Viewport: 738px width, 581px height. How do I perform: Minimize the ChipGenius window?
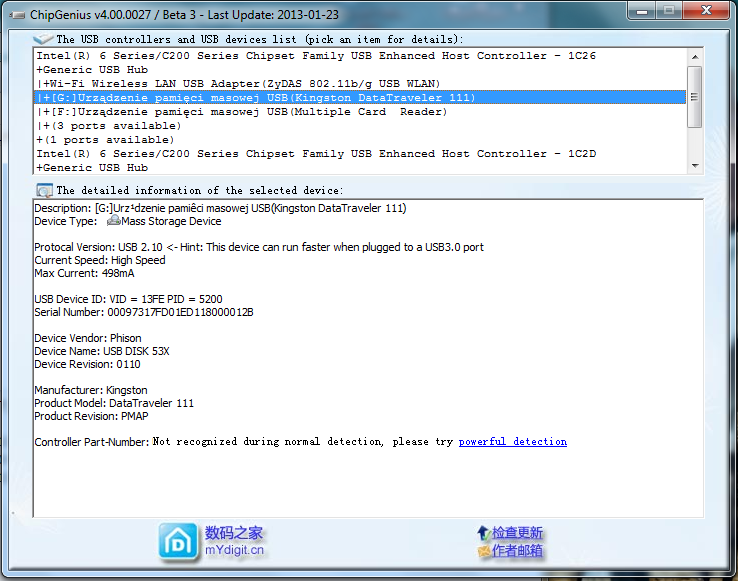coord(642,11)
